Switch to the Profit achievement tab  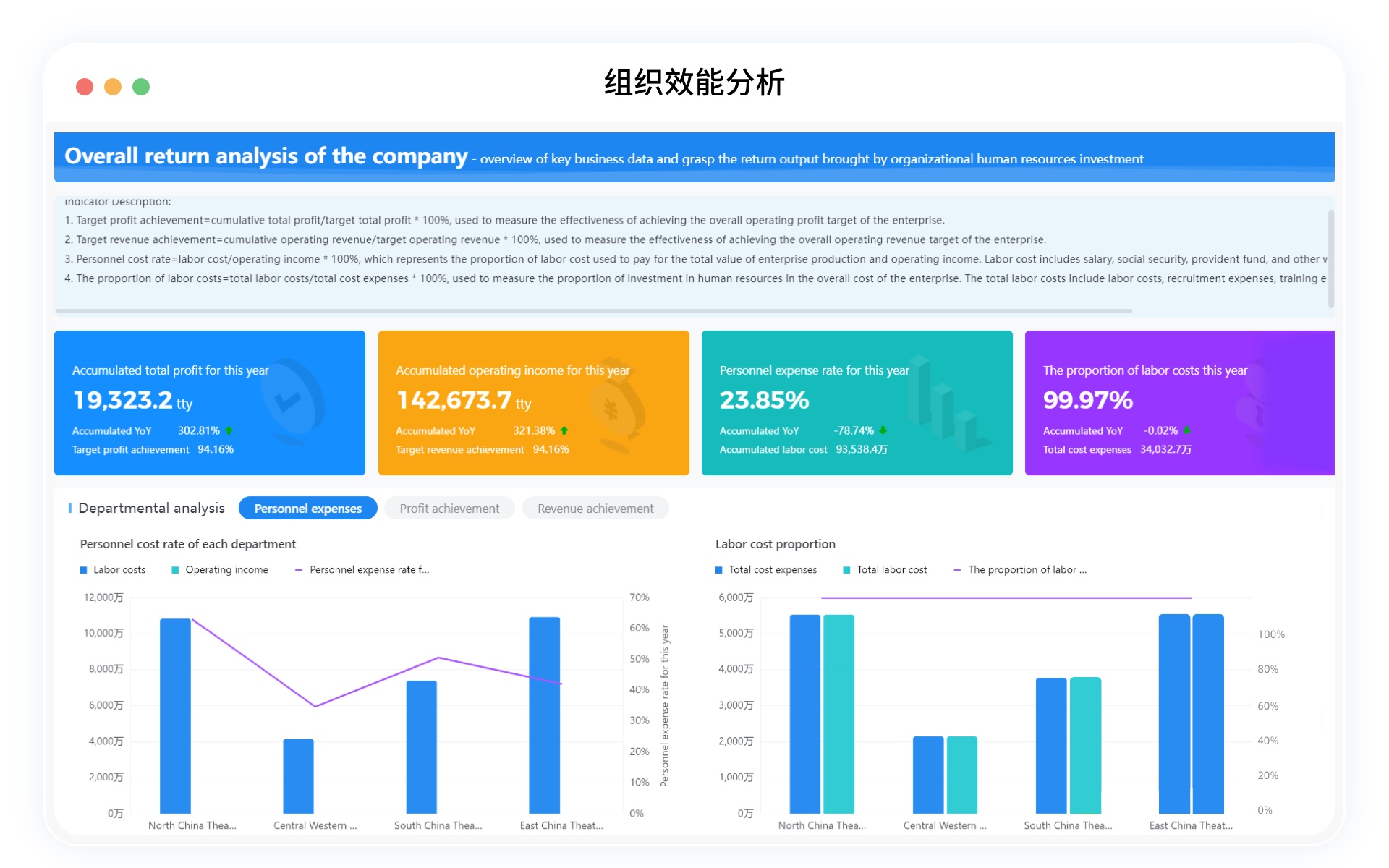[x=449, y=509]
